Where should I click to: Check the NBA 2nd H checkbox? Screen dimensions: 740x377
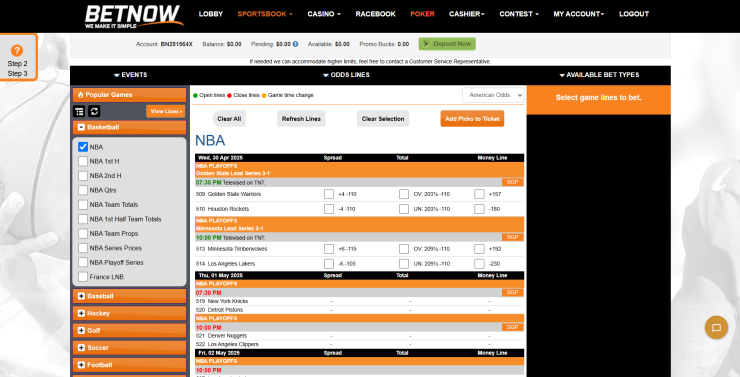pyautogui.click(x=83, y=176)
